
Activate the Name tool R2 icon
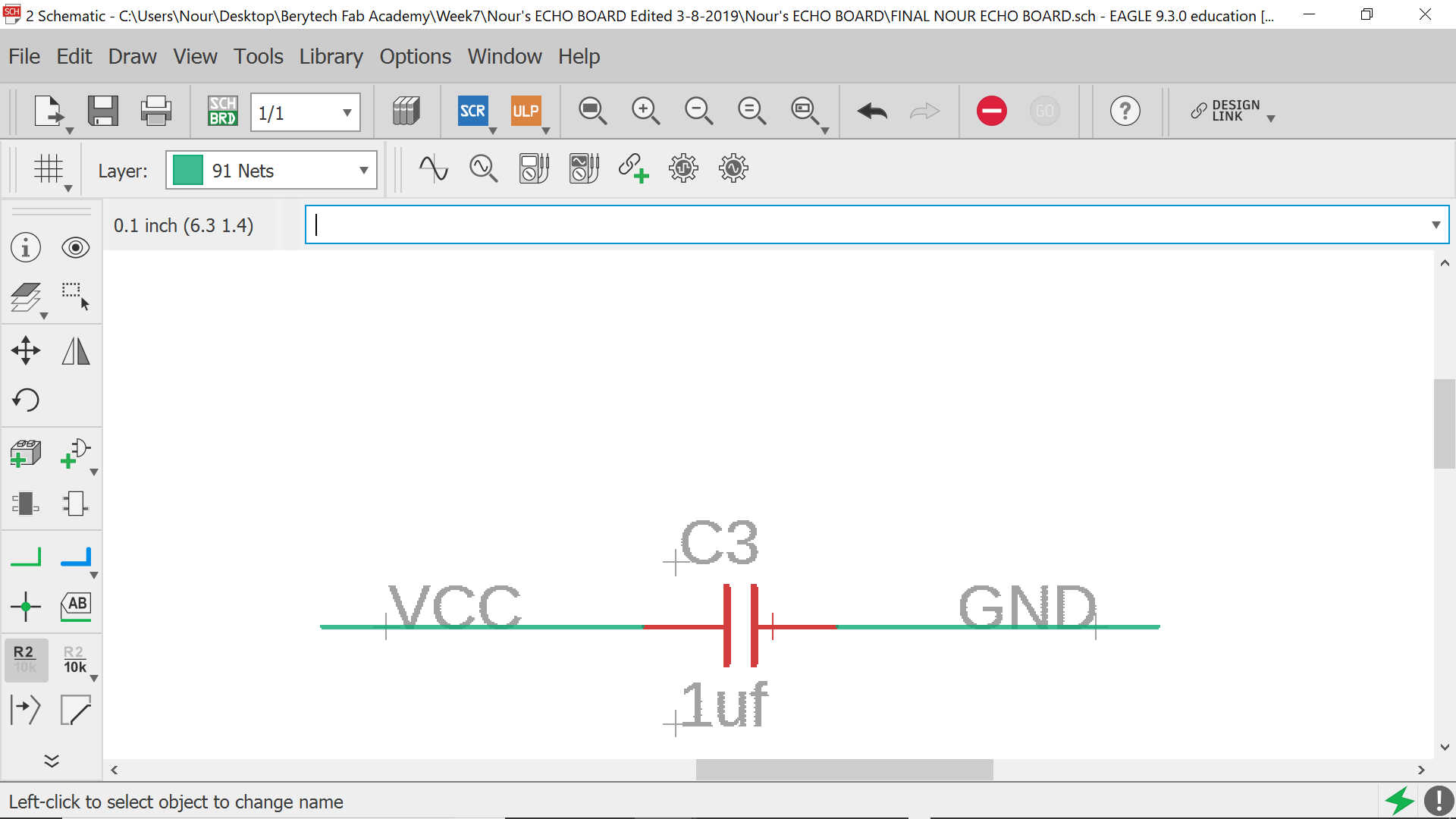(x=25, y=659)
